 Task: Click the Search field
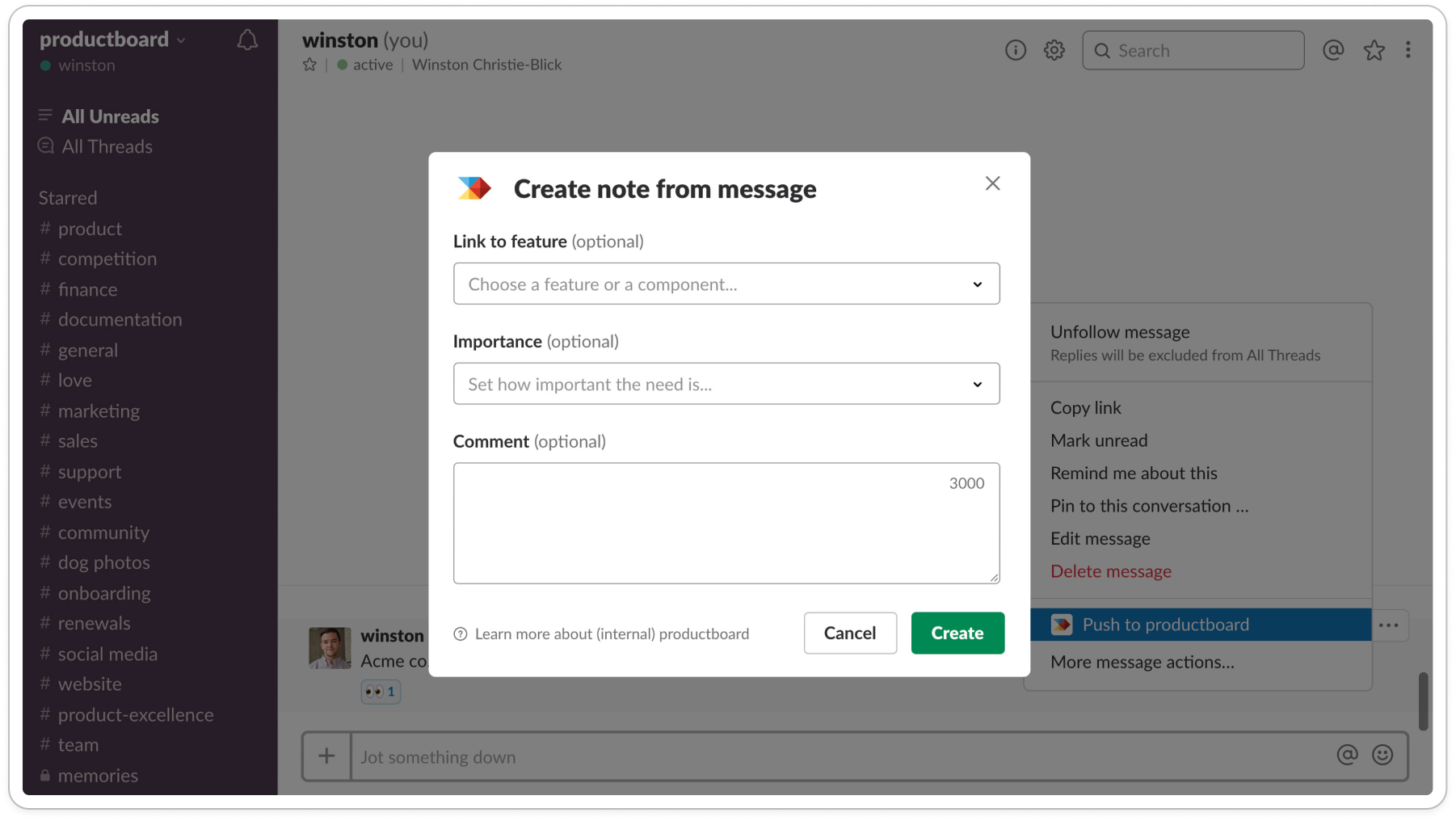pos(1193,50)
